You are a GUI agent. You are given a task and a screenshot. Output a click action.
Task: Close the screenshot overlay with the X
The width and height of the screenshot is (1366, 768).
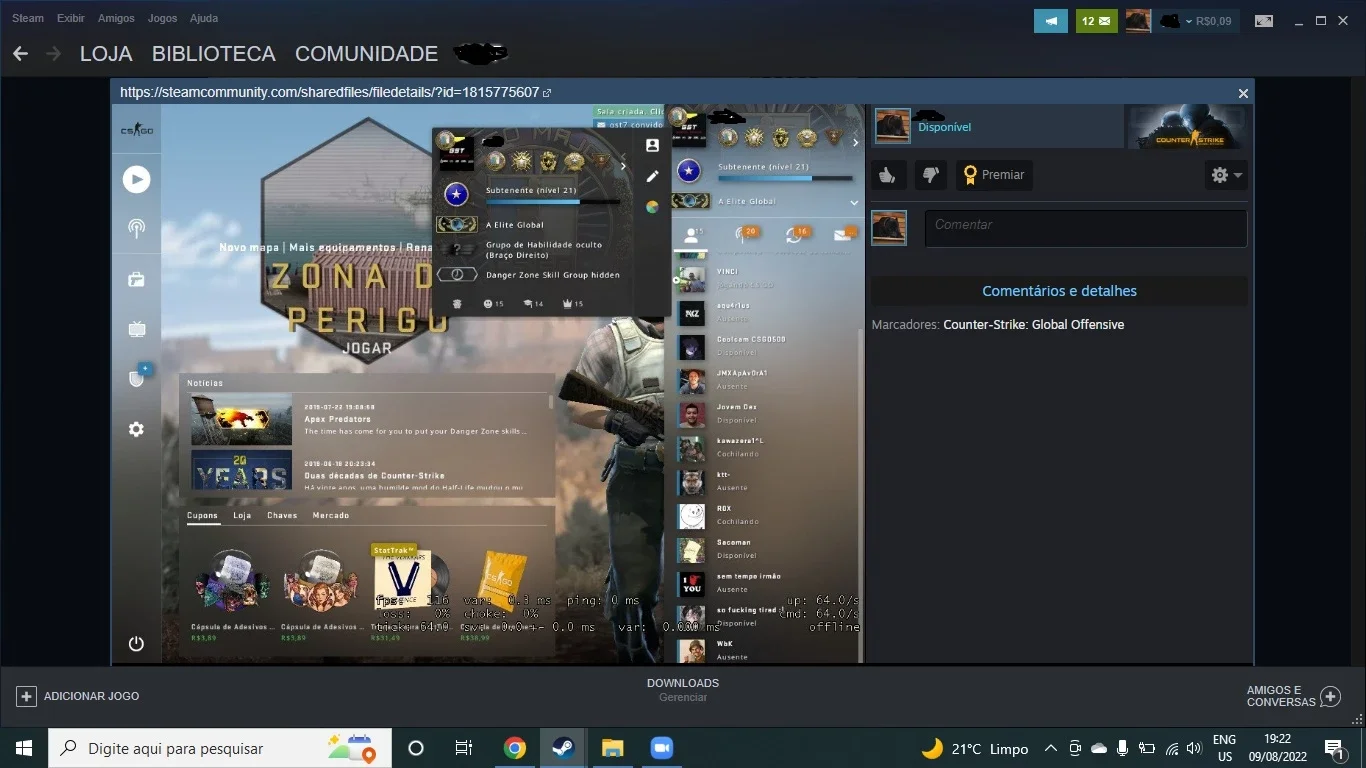(1243, 93)
